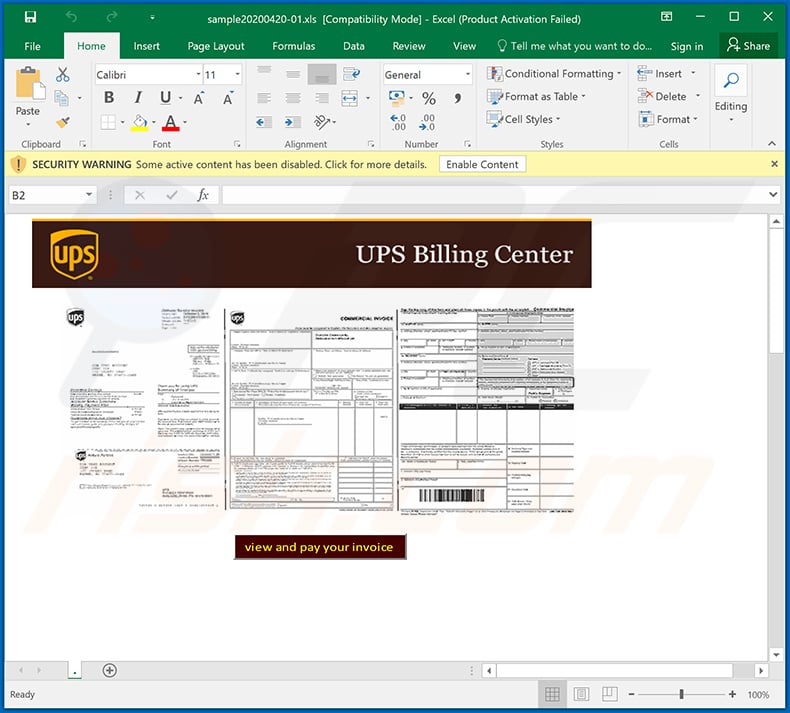Open Cell Styles menu
790x713 pixels.
(x=523, y=119)
